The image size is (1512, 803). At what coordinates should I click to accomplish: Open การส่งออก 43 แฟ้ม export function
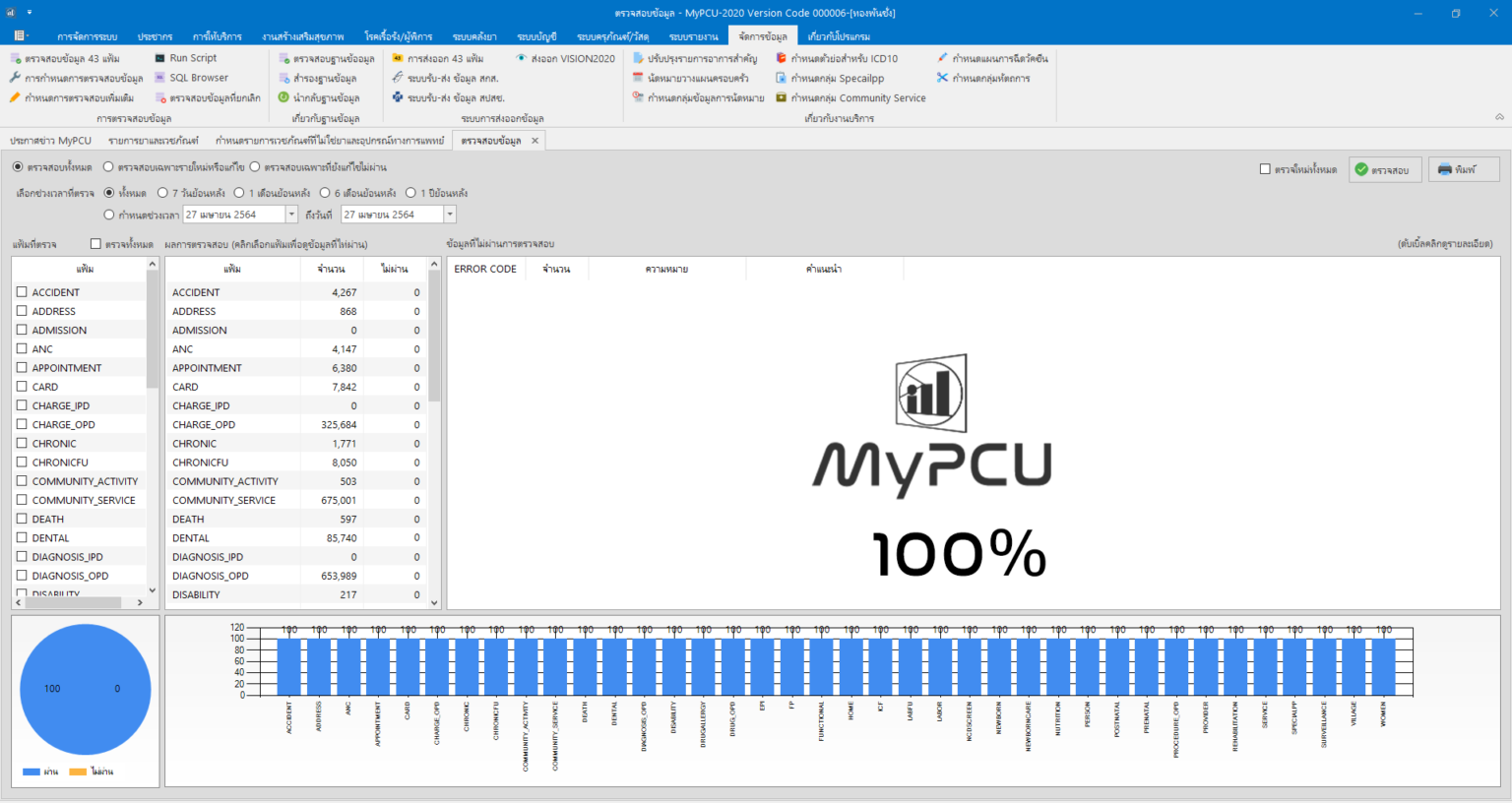pyautogui.click(x=443, y=58)
